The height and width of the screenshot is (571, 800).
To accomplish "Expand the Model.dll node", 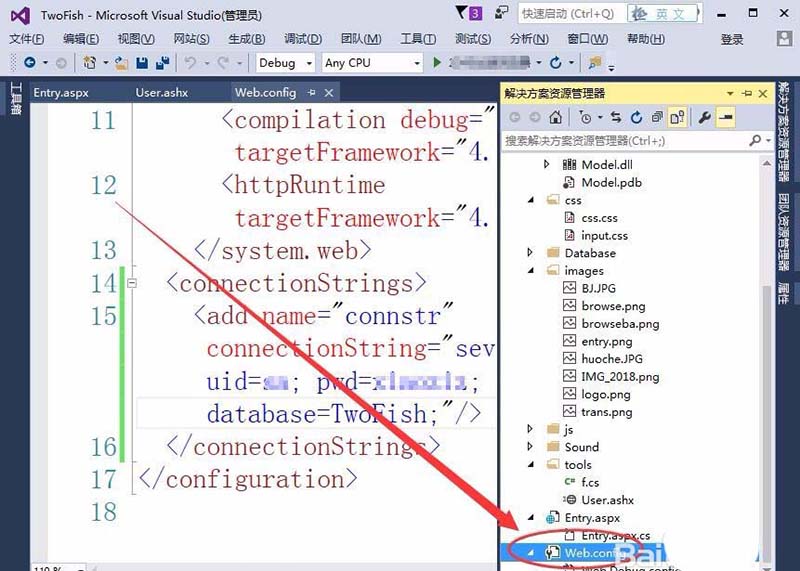I will click(x=546, y=164).
